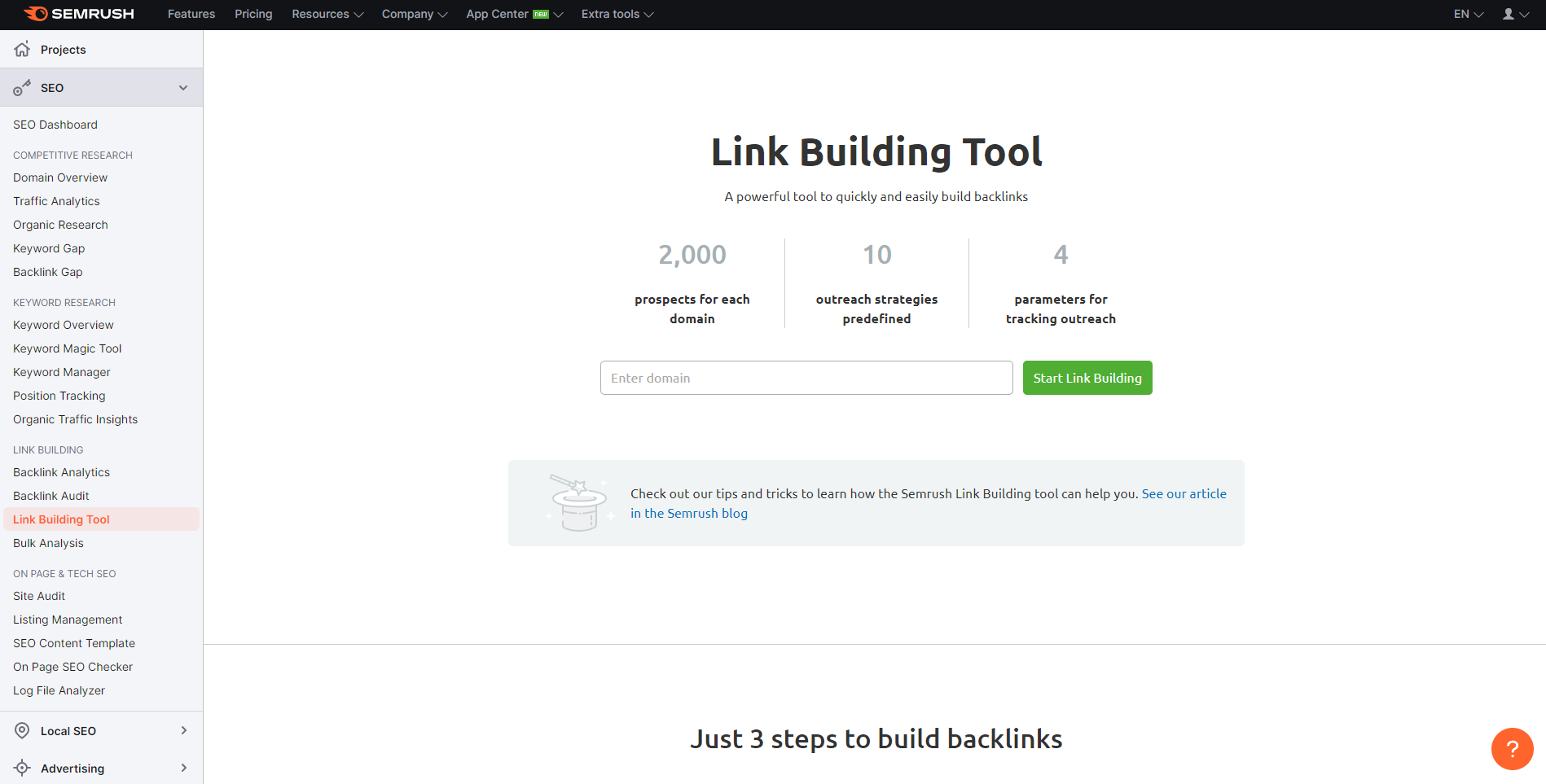Click the Projects home icon
1546x784 pixels.
[22, 49]
